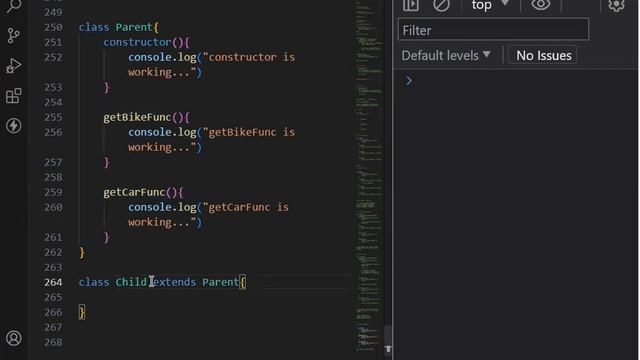Click line number 268 in the gutter

(x=53, y=342)
